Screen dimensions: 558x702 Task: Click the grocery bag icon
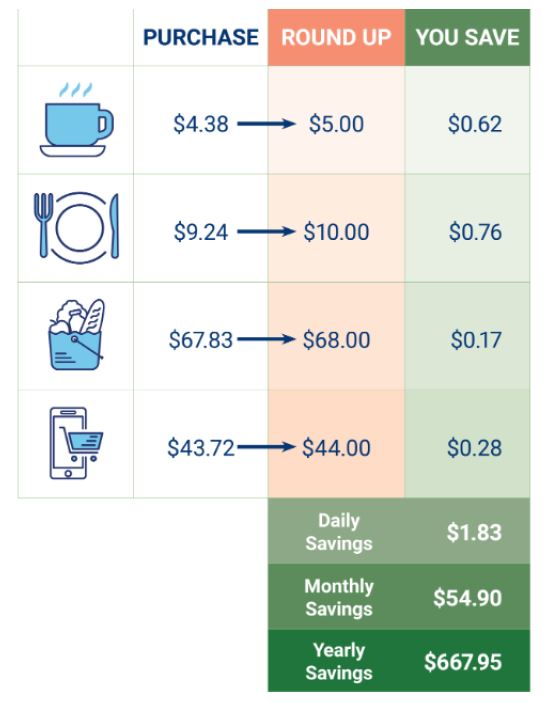click(x=77, y=335)
